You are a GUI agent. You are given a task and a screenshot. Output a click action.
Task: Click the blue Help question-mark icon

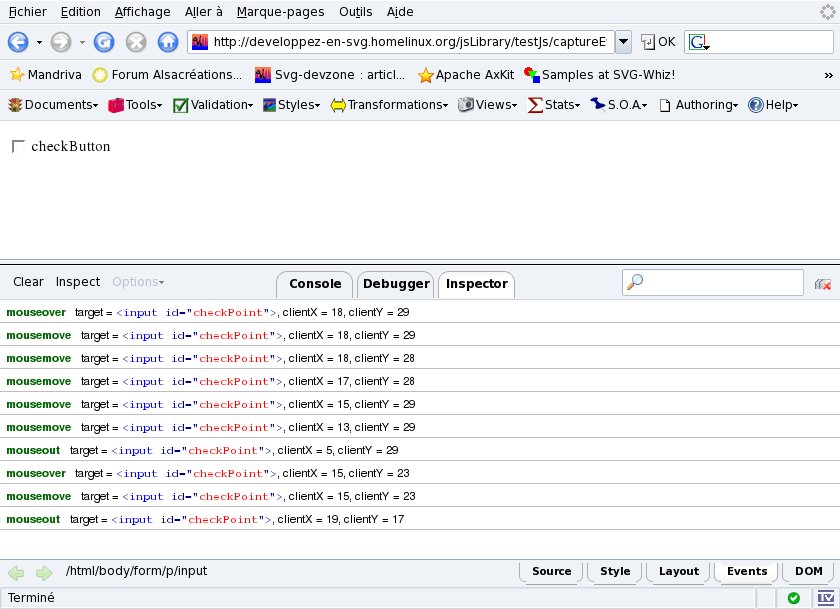(x=755, y=105)
